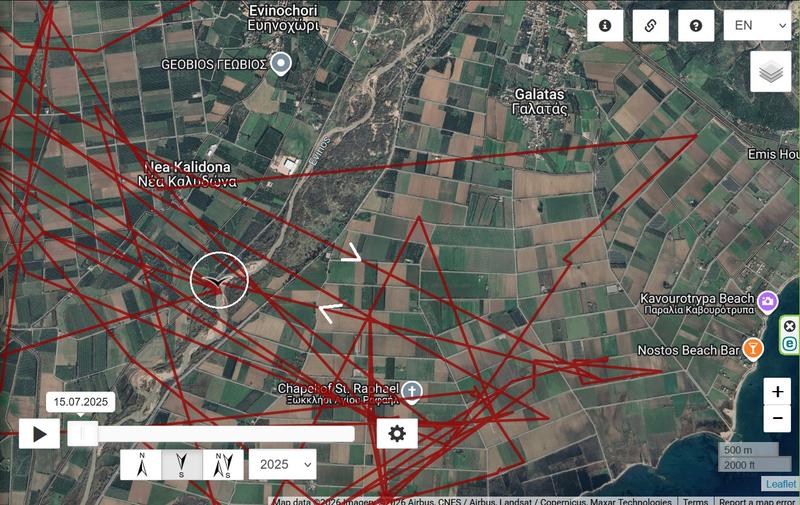Click the GEOBIOS ΓΕΩΒΙΟΣ label

214,65
